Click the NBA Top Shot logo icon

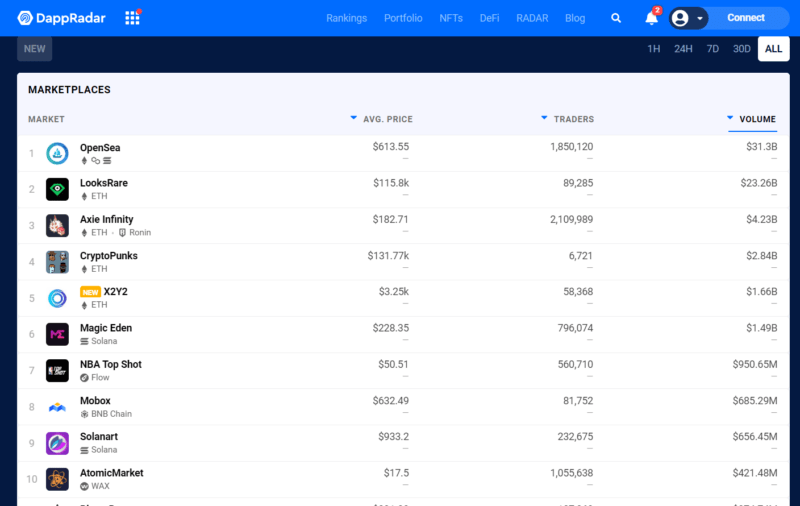tap(57, 370)
